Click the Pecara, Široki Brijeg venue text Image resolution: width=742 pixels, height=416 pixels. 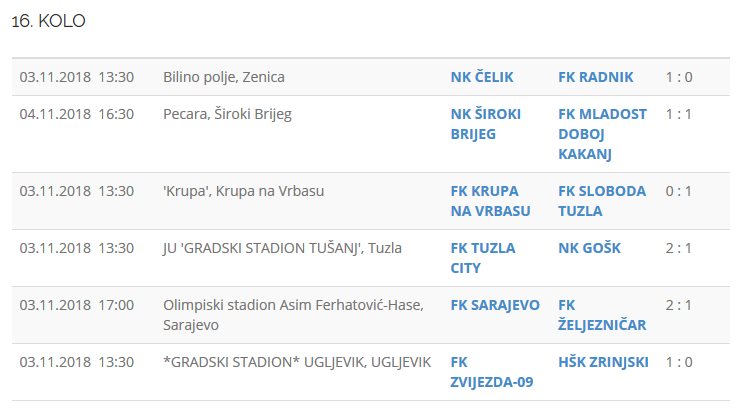(x=227, y=114)
